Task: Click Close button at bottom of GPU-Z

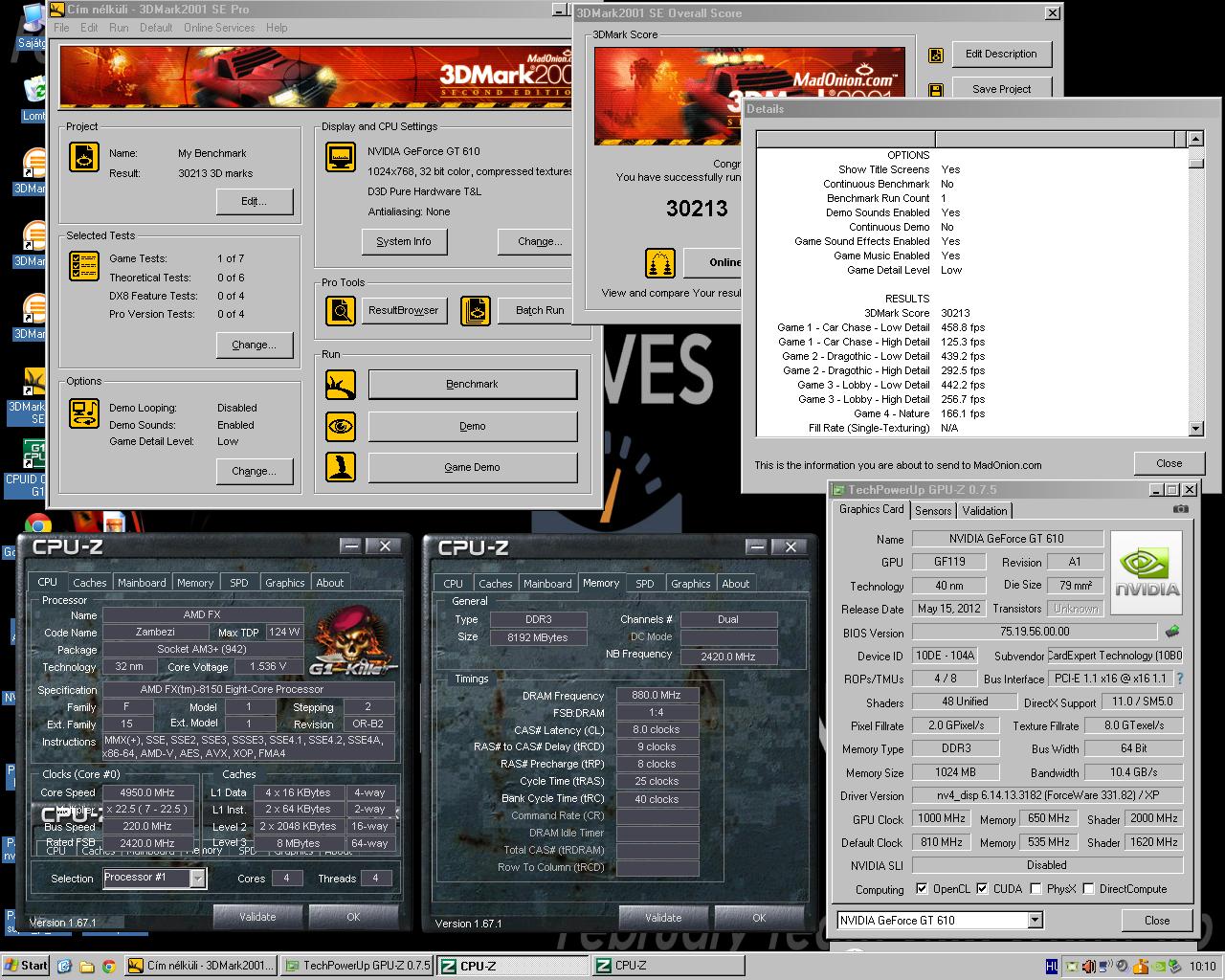Action: [x=1157, y=921]
